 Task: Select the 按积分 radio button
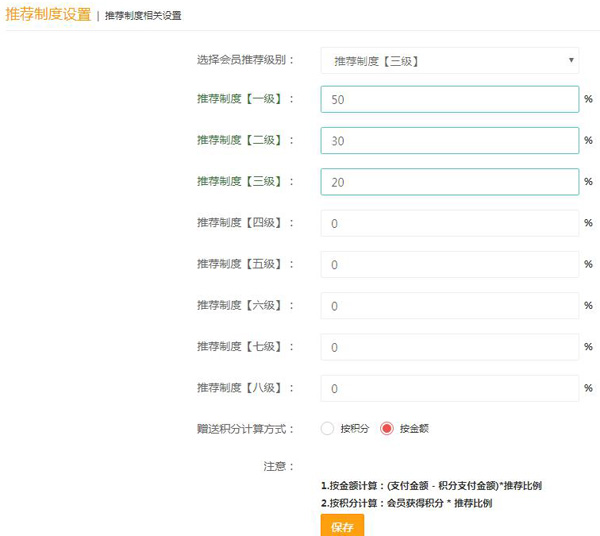tap(327, 429)
